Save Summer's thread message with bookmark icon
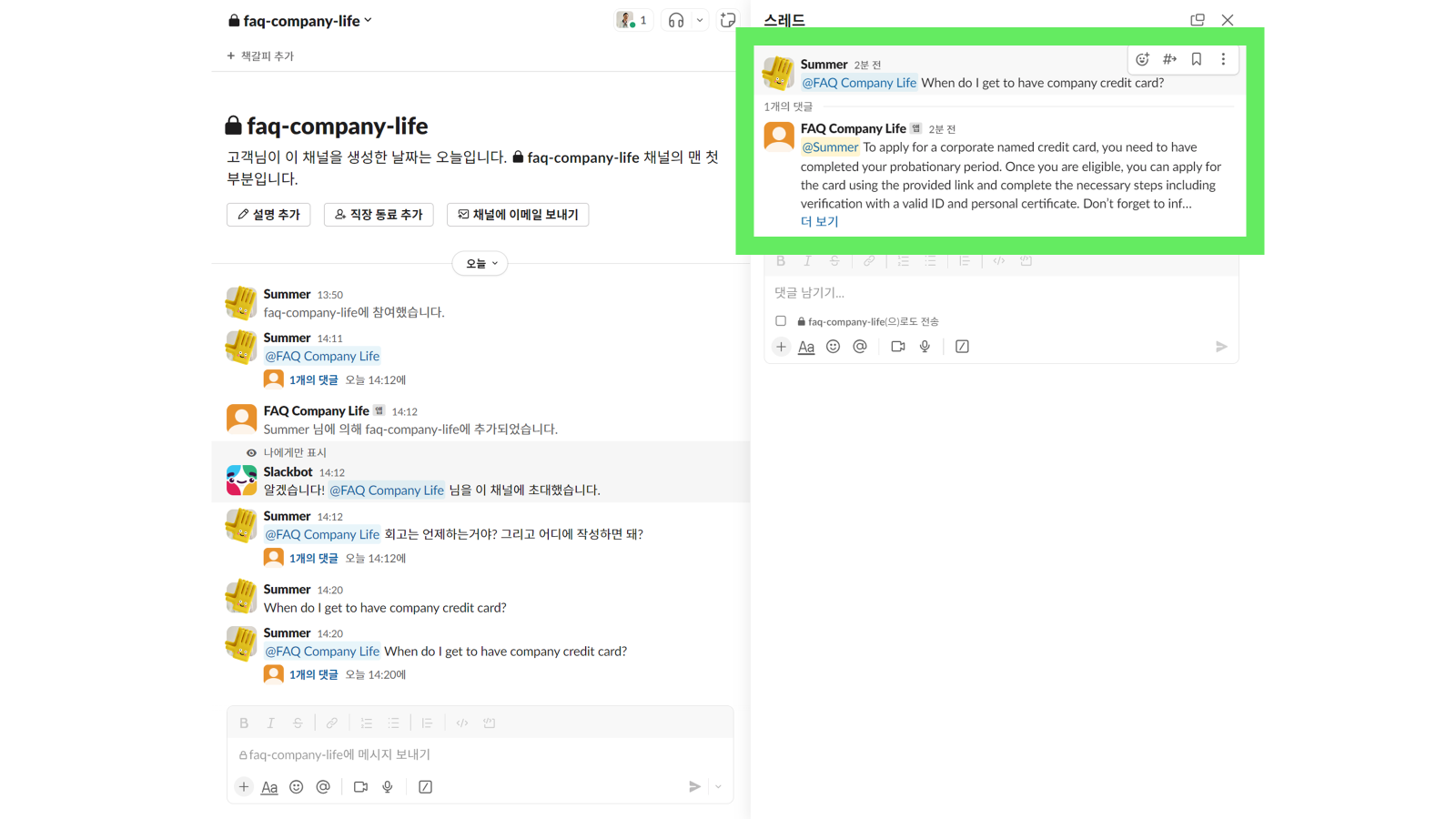Screen dimensions: 1456x819 (x=1197, y=59)
